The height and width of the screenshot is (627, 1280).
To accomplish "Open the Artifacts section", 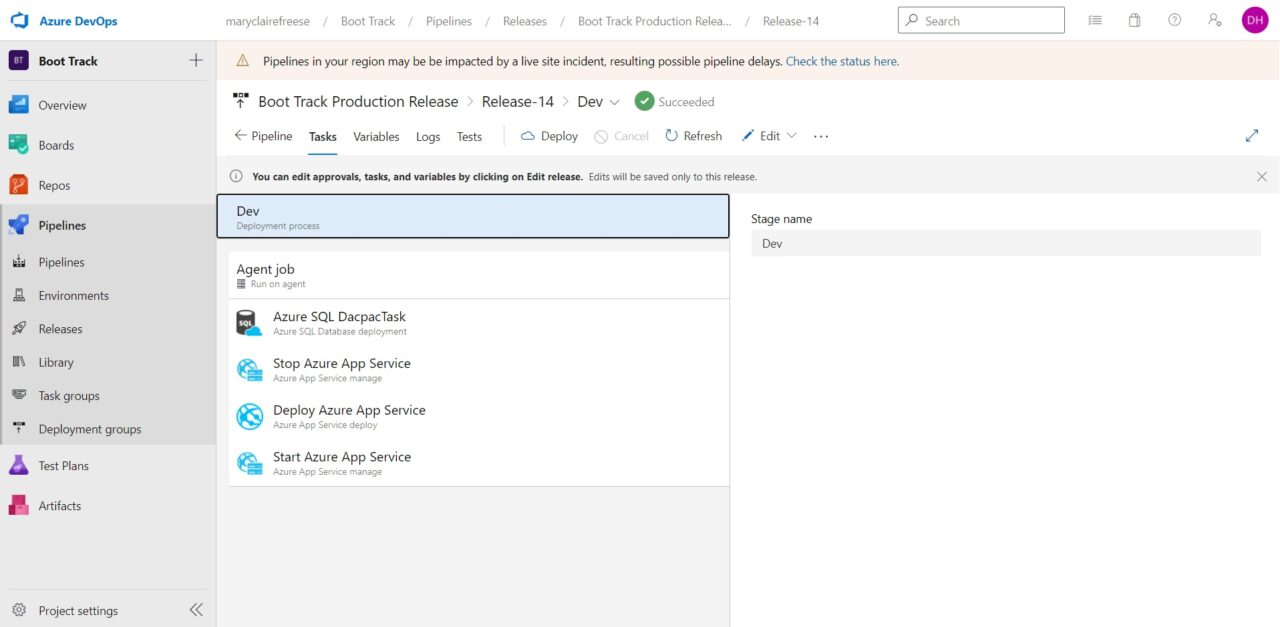I will pos(60,505).
